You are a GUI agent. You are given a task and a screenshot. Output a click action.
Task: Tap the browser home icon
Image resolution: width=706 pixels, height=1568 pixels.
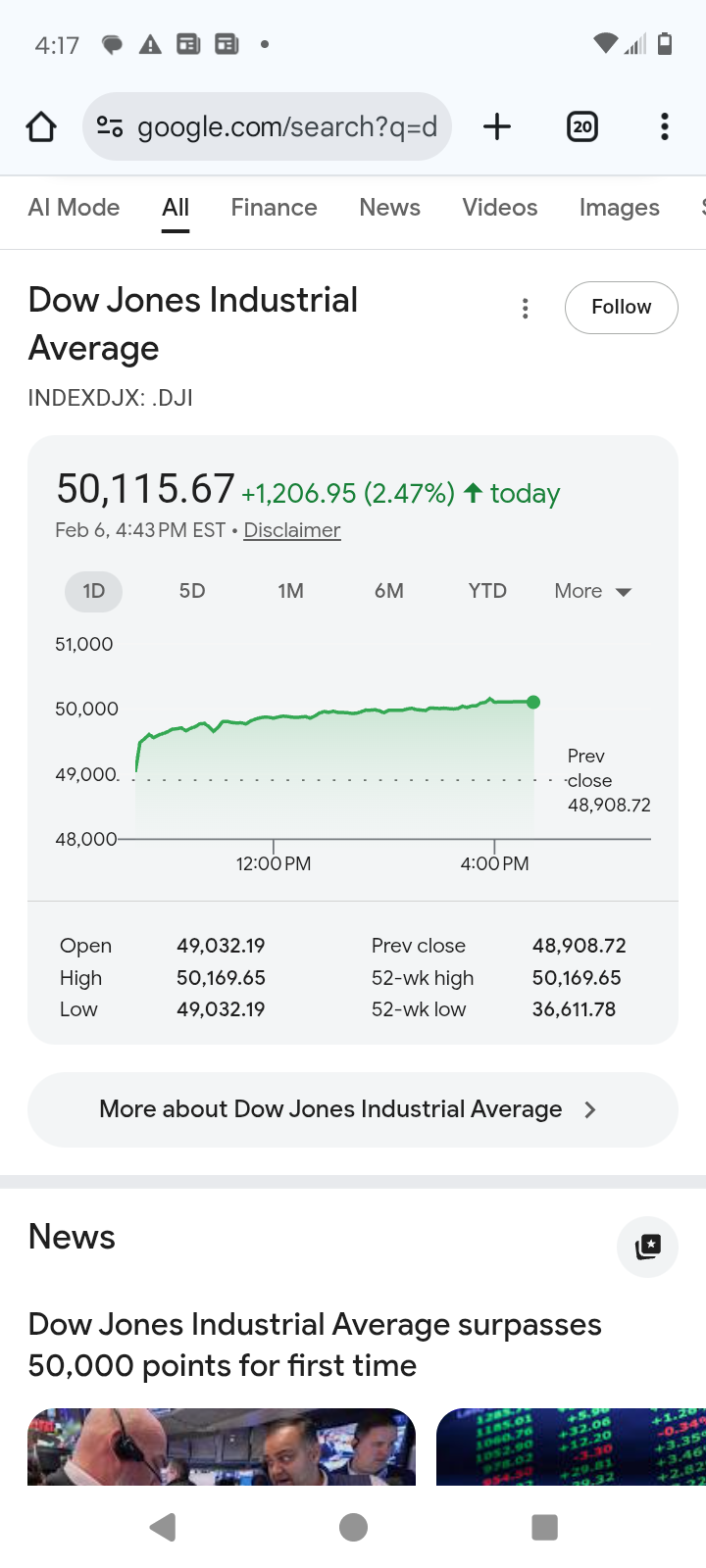(x=41, y=126)
